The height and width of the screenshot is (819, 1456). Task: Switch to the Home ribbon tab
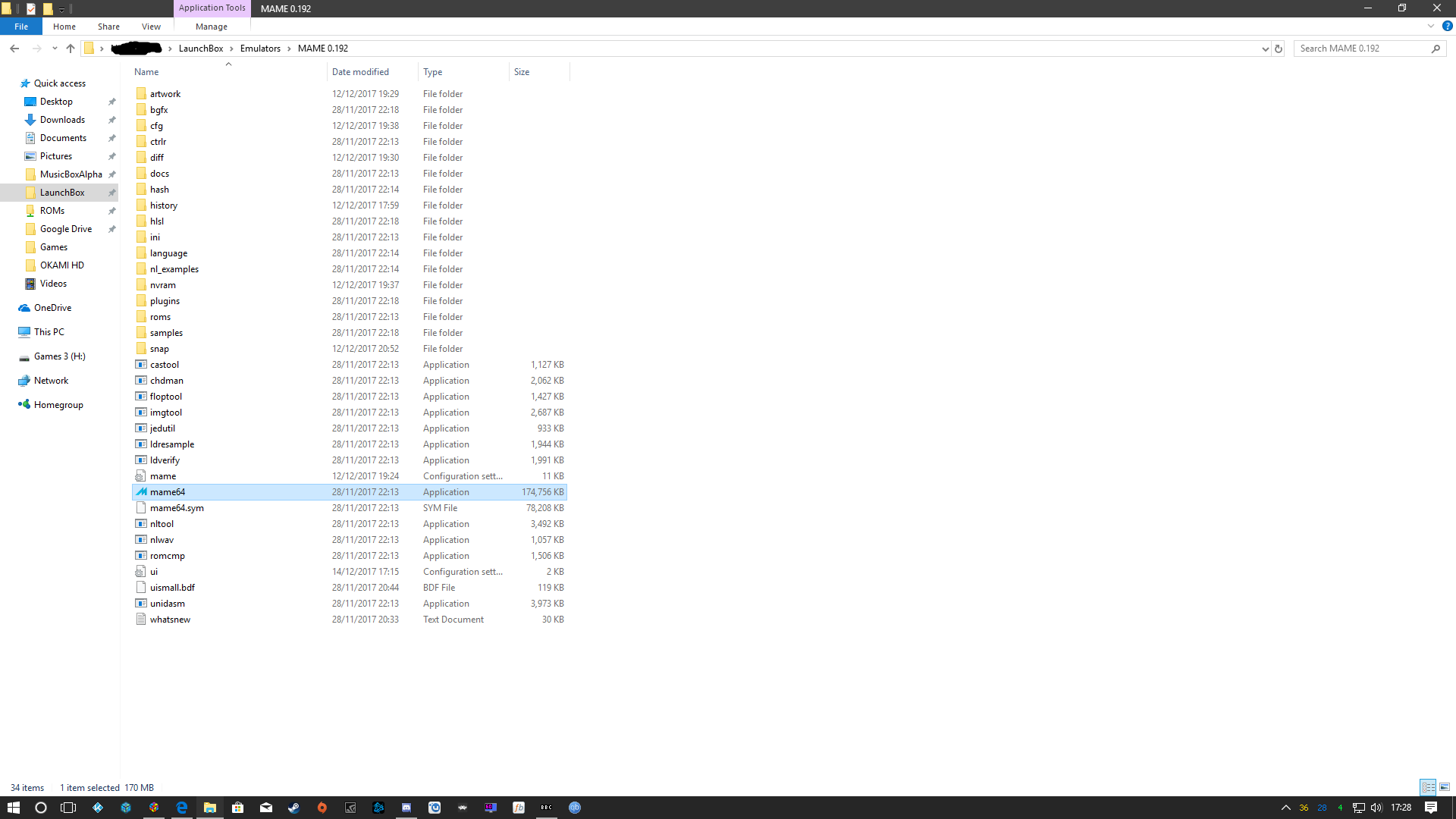(x=64, y=27)
